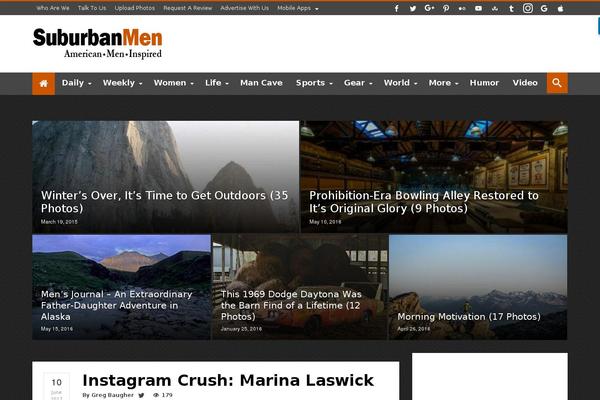This screenshot has height=400, width=600.
Task: Open the Google icon in top bar
Action: tap(544, 8)
